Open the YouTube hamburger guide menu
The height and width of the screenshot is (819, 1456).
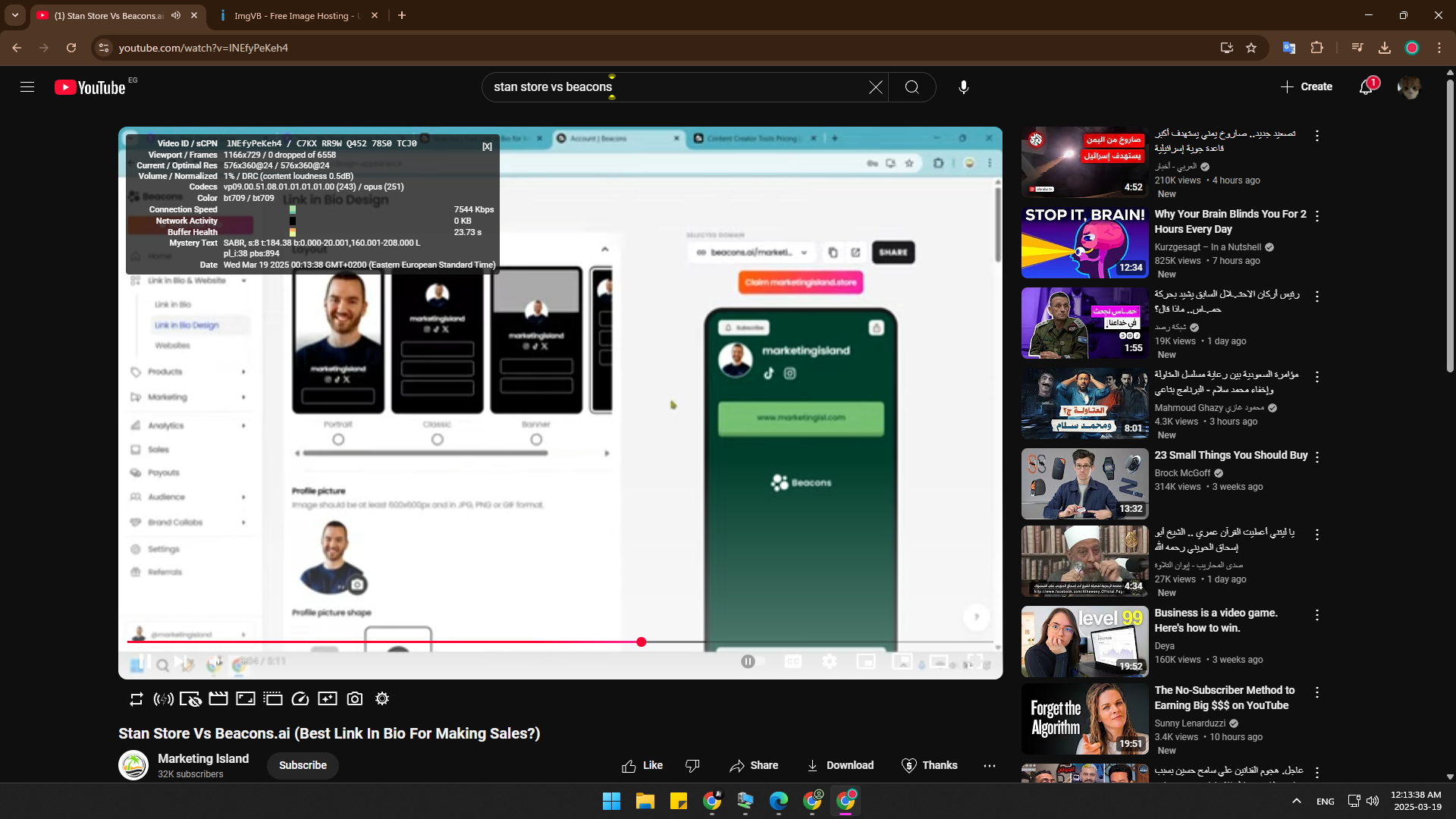pyautogui.click(x=27, y=87)
